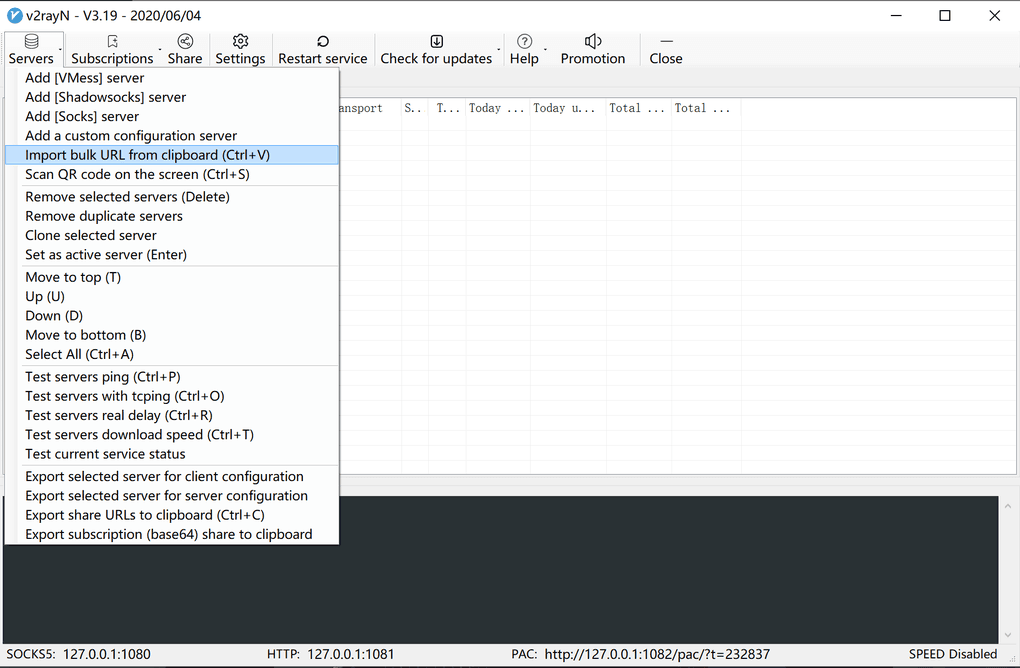Click the first 'Total ...' column header

click(x=638, y=108)
